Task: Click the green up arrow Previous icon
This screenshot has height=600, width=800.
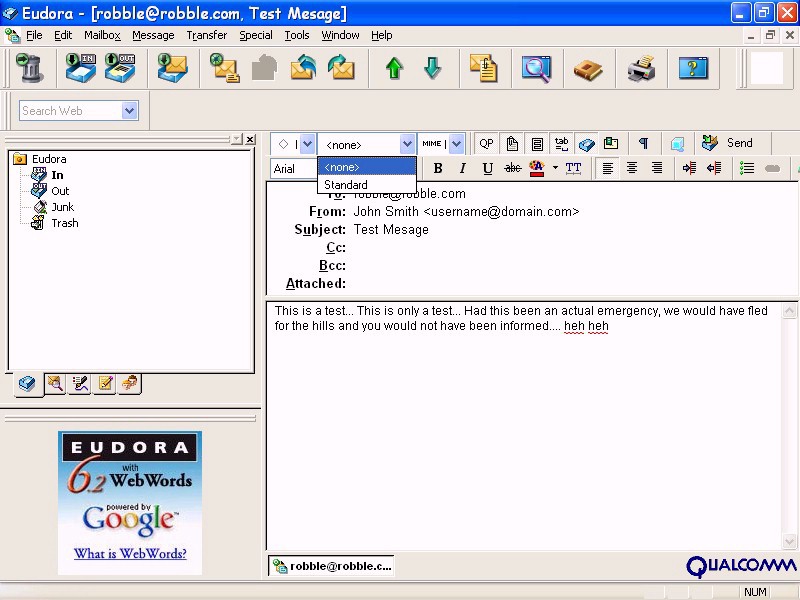Action: (394, 67)
